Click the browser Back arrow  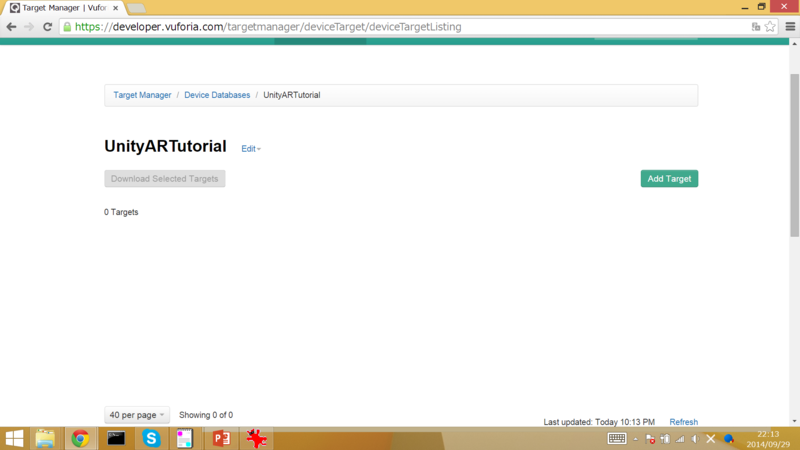pos(11,27)
